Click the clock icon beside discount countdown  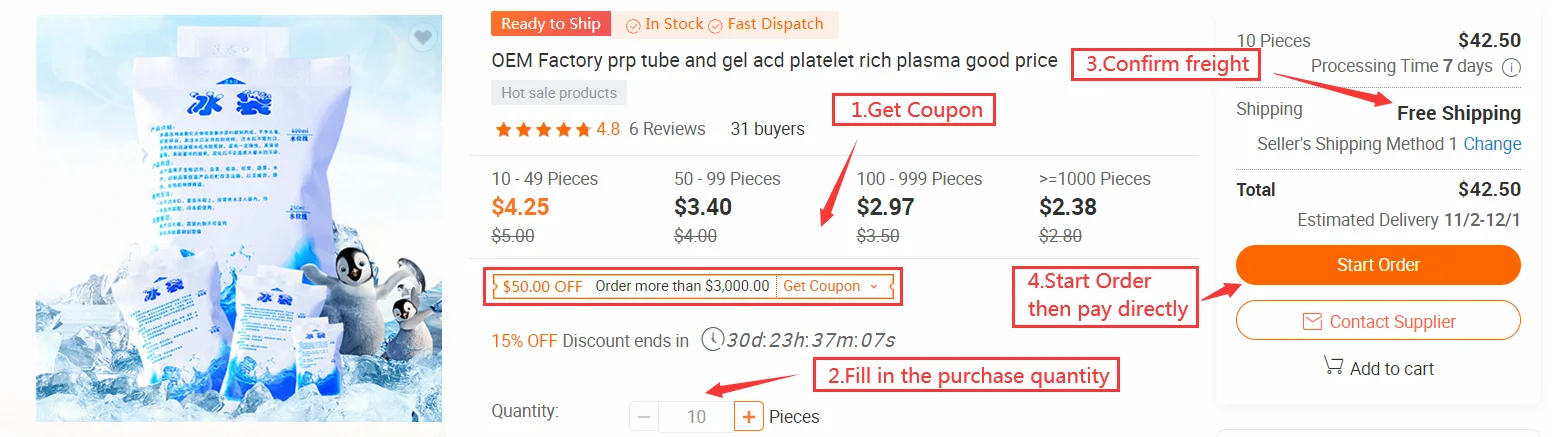pyautogui.click(x=712, y=339)
